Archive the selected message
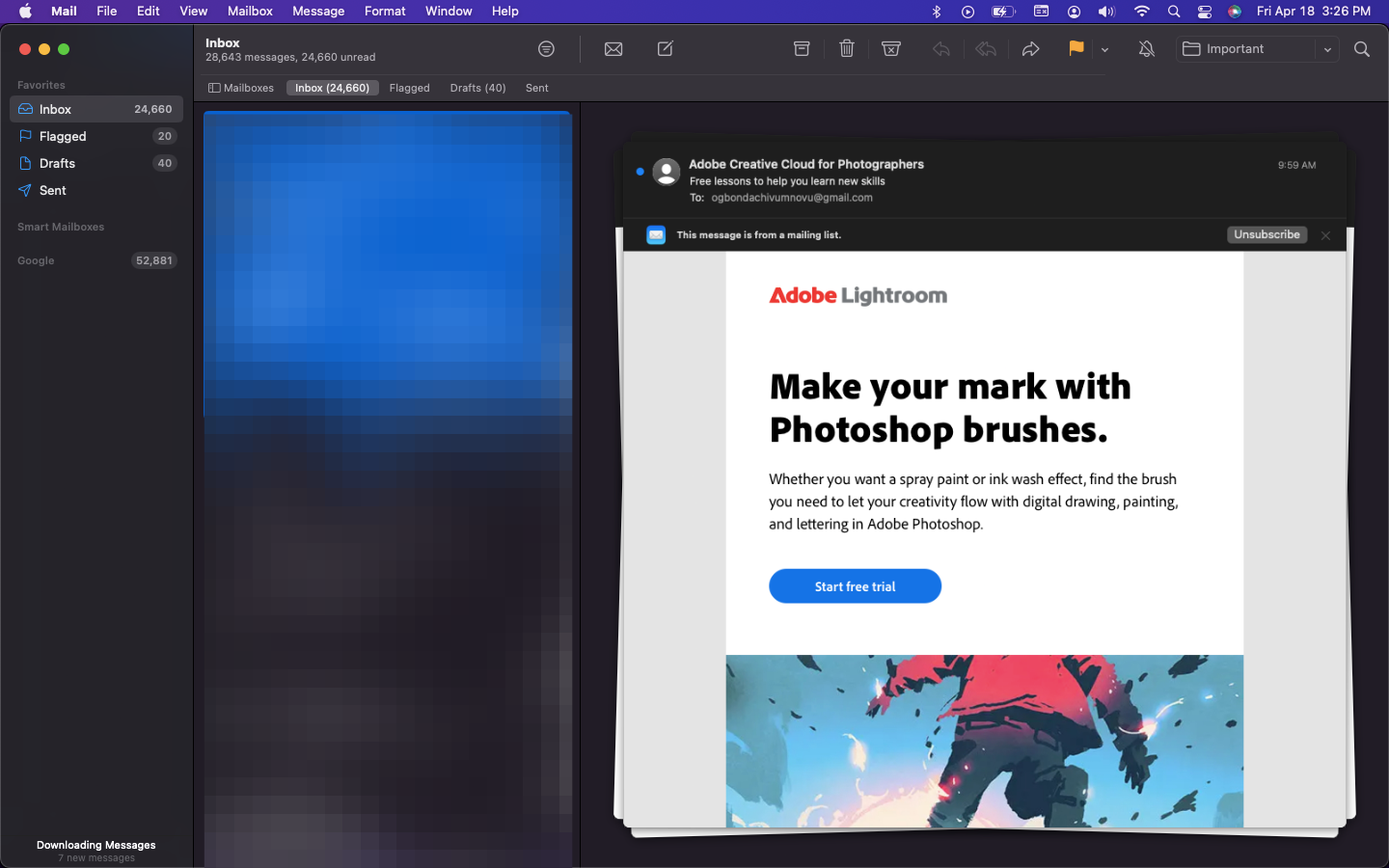The width and height of the screenshot is (1389, 868). (802, 49)
